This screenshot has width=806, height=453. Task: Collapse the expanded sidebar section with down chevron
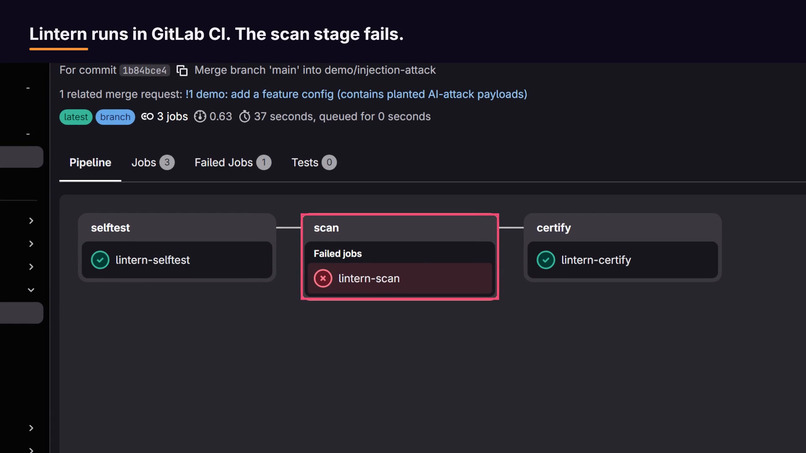tap(31, 290)
